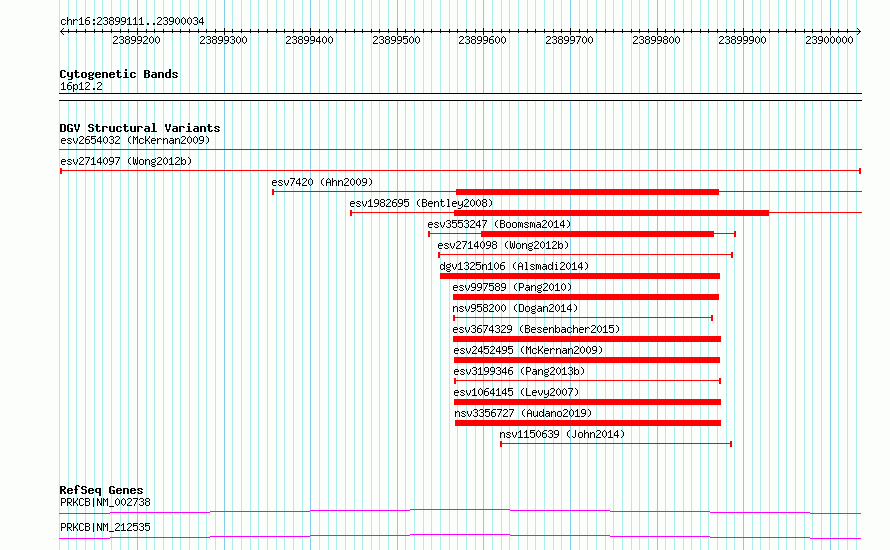Click ruler position 23899500
The height and width of the screenshot is (550, 890).
396,40
